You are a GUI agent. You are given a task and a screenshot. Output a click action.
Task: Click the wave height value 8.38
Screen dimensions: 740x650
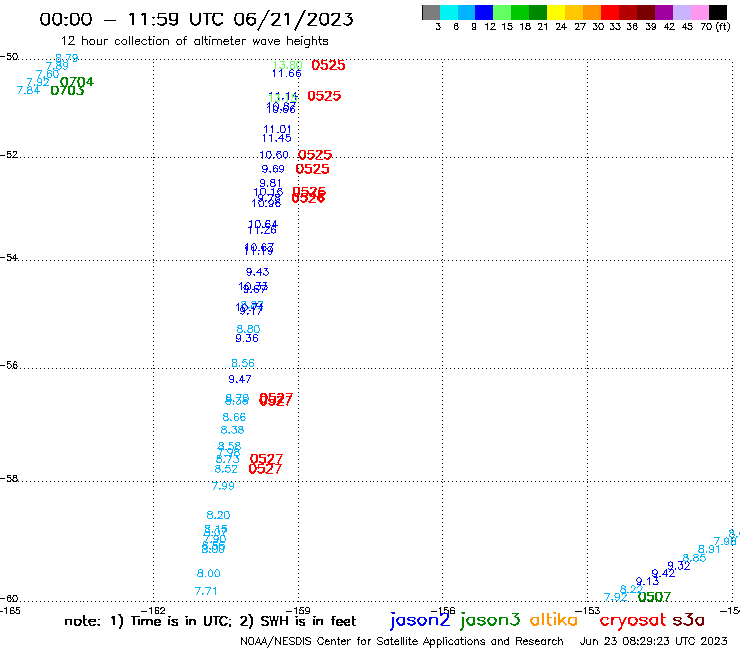(232, 430)
